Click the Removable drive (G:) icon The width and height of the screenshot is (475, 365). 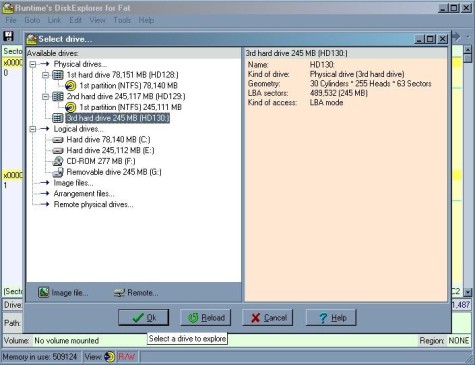coord(58,172)
